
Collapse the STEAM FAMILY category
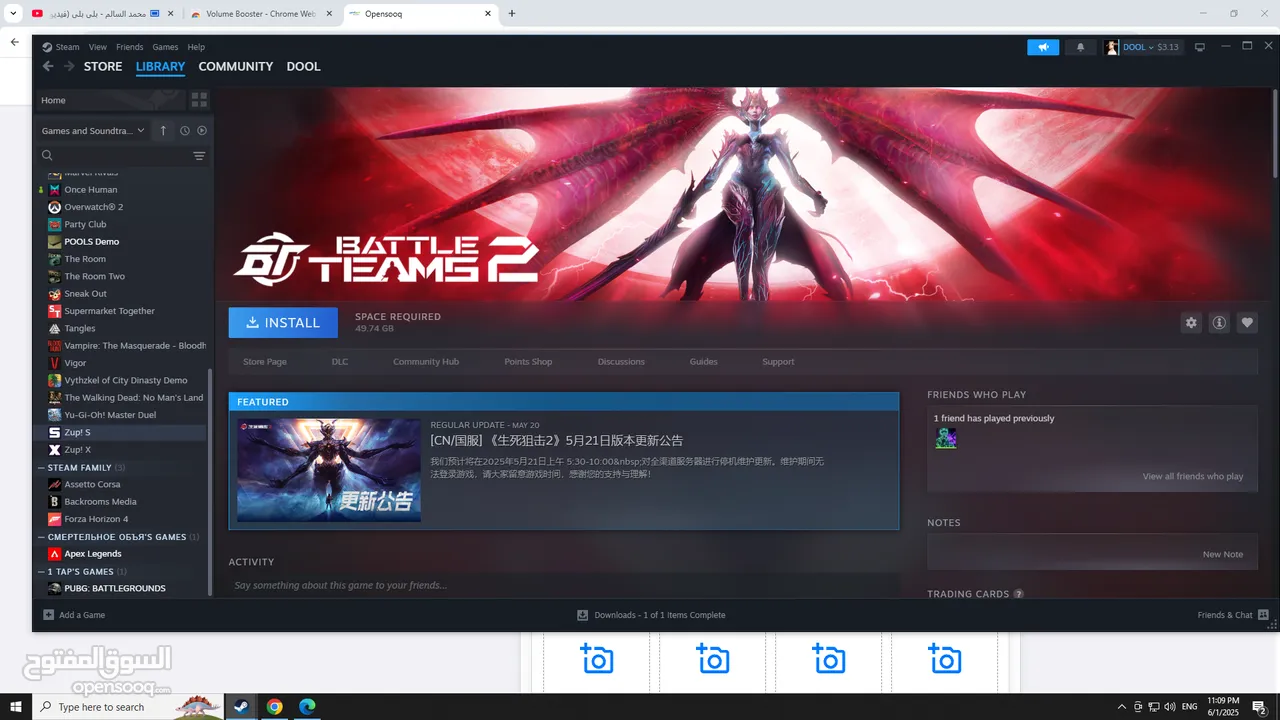coord(43,467)
